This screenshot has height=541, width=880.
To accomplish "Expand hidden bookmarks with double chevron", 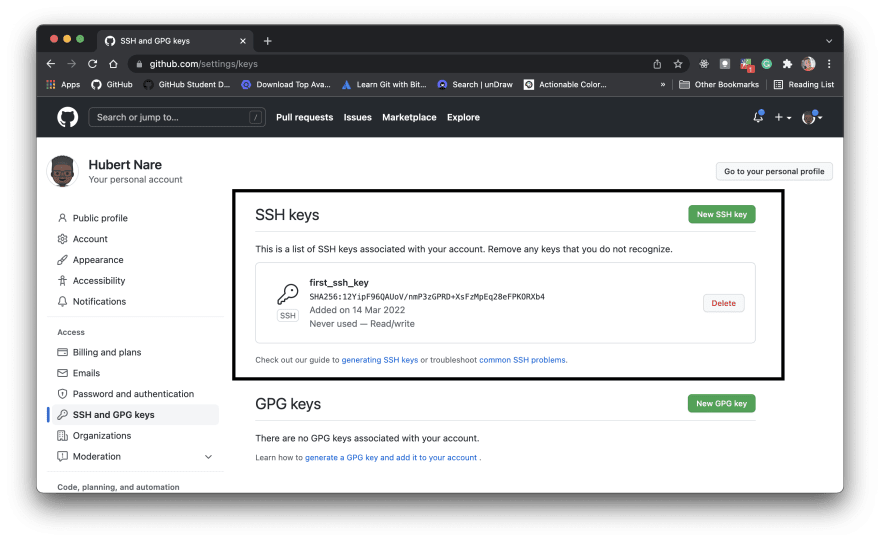I will [x=663, y=85].
